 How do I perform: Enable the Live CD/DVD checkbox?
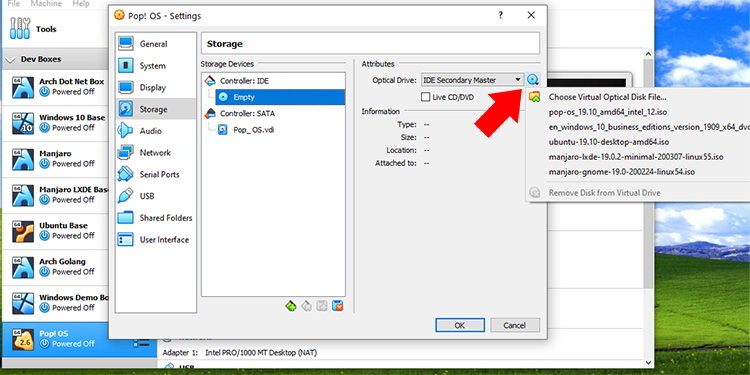point(425,97)
